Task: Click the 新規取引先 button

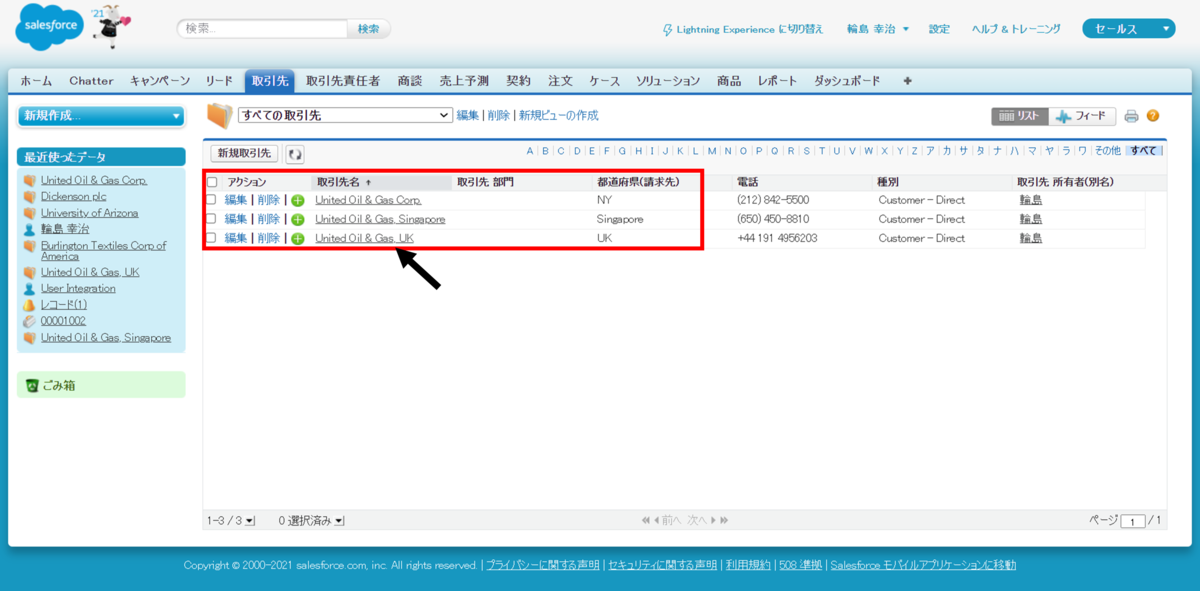Action: click(x=245, y=154)
